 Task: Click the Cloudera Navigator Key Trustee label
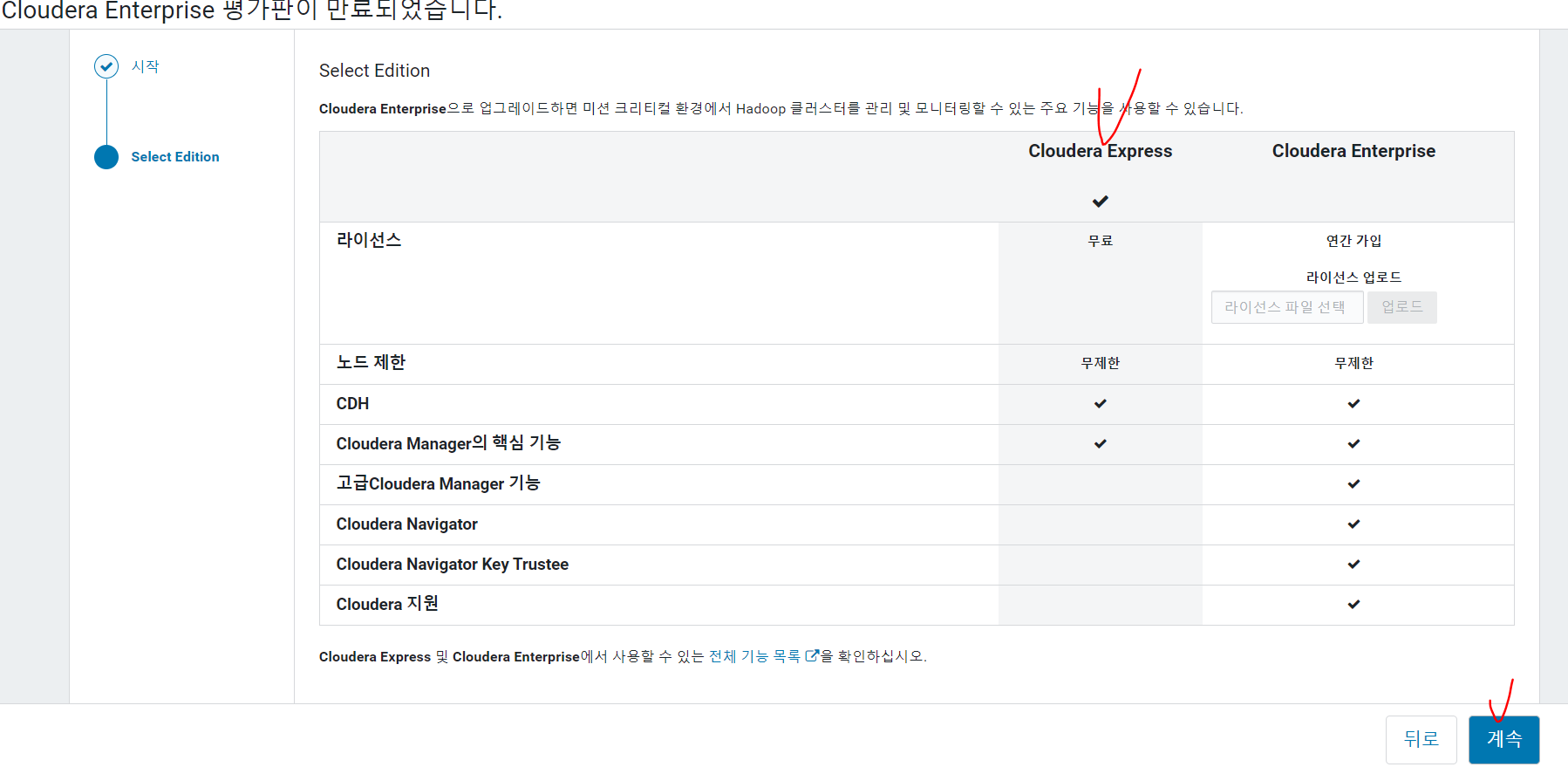tap(452, 565)
